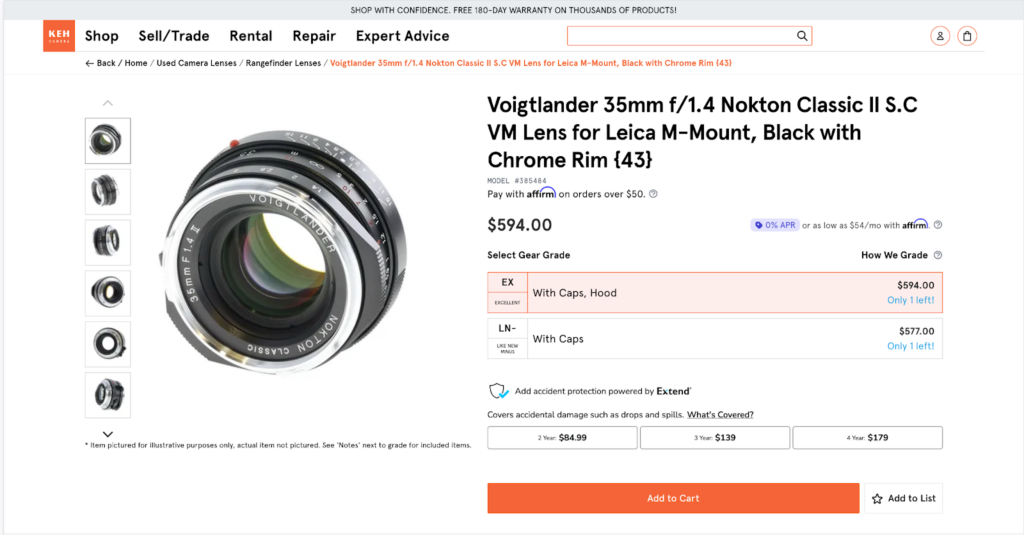1024x535 pixels.
Task: Choose the 3 Year $139 protection plan
Action: pyautogui.click(x=715, y=438)
